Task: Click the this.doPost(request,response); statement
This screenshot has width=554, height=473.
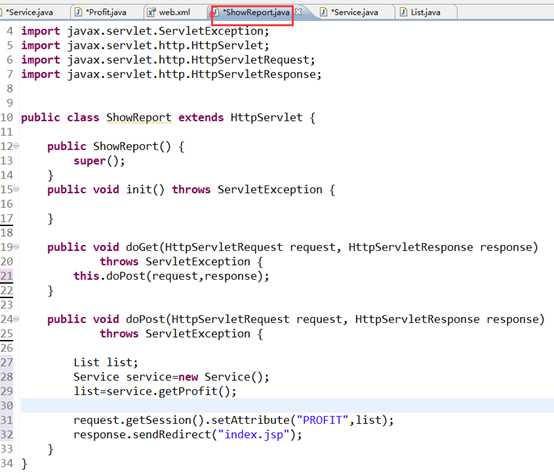Action: 171,276
